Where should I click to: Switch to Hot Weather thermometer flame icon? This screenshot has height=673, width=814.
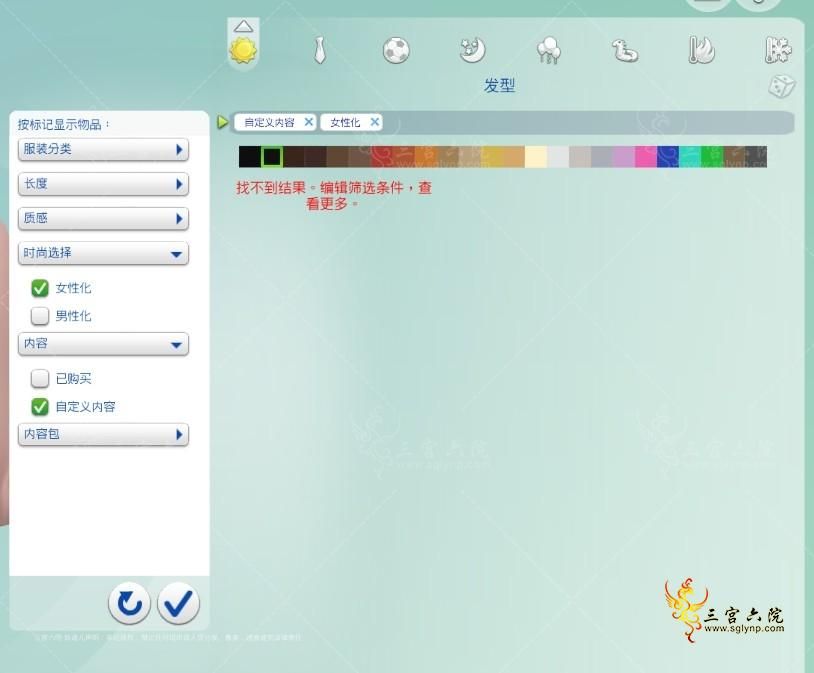(701, 50)
